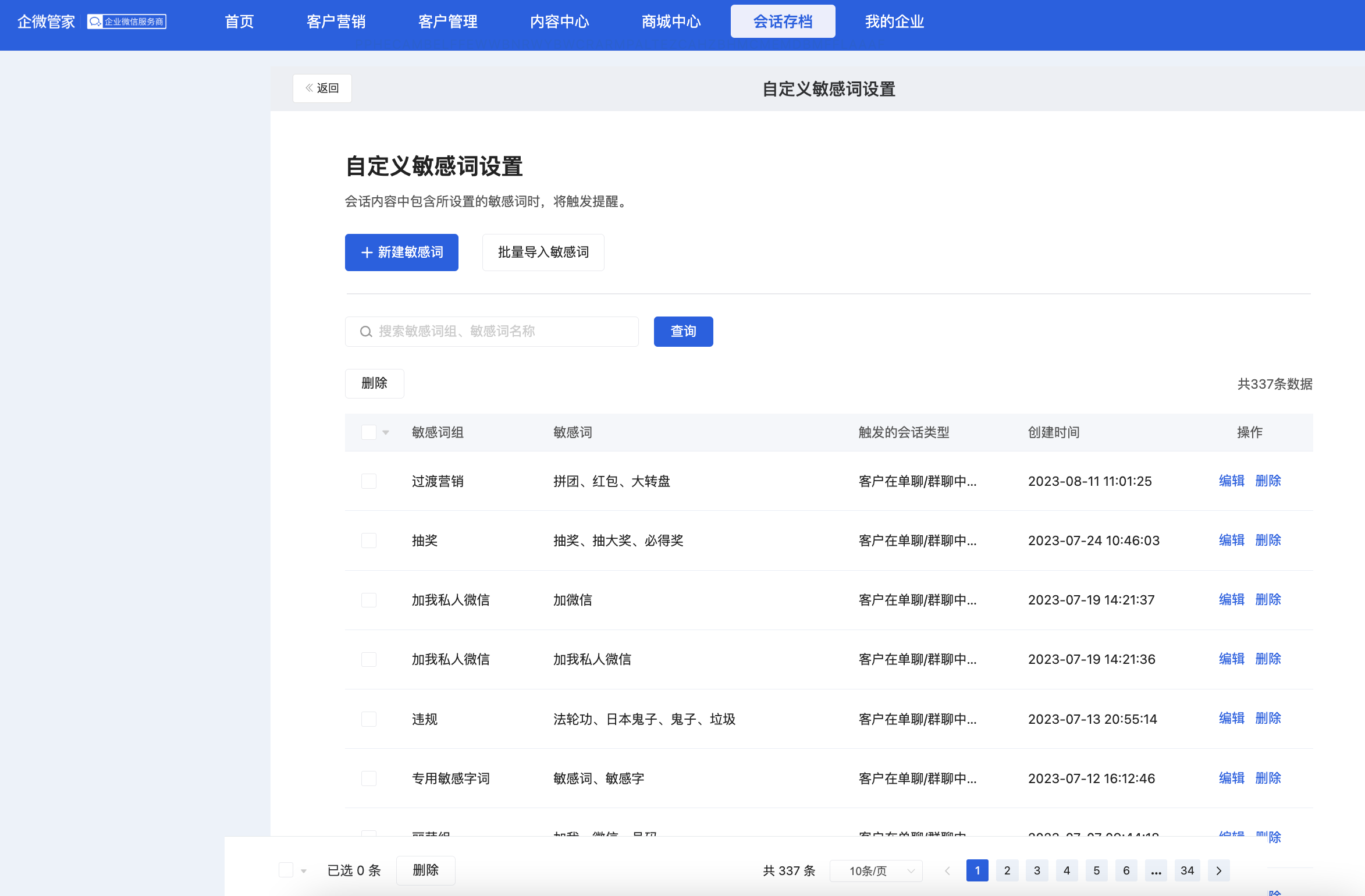The width and height of the screenshot is (1365, 896).
Task: Click the 查询 search button
Action: [684, 332]
